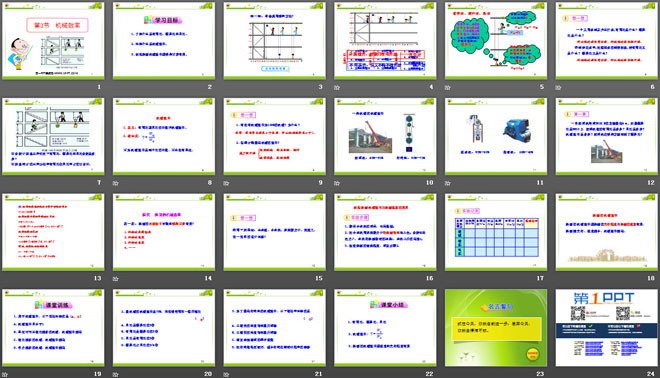Click animation star icon under slide 10
Image resolution: width=660 pixels, height=378 pixels.
click(337, 183)
